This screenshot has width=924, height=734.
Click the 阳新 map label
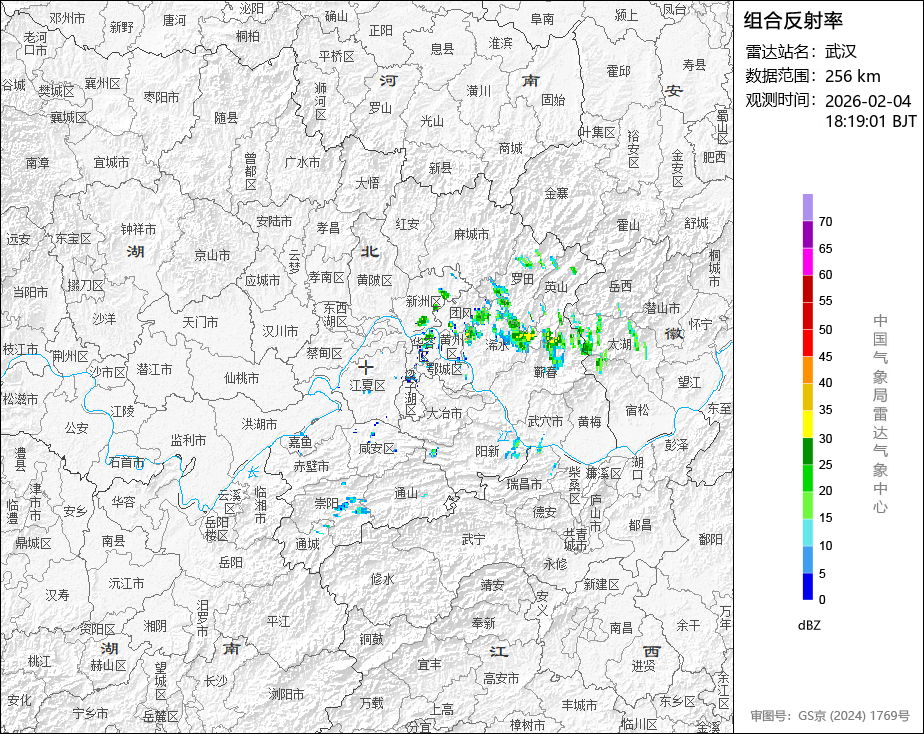pyautogui.click(x=487, y=451)
